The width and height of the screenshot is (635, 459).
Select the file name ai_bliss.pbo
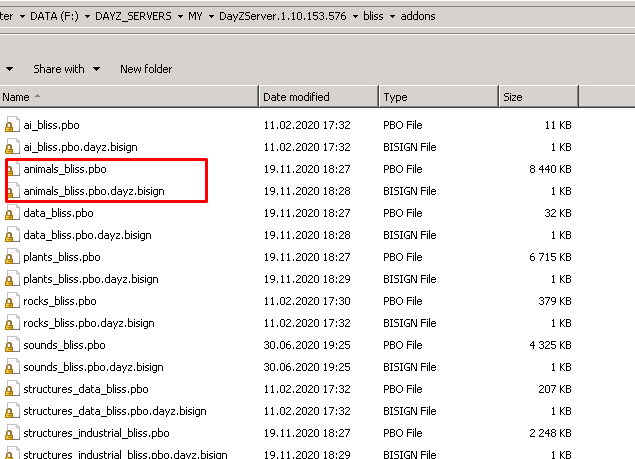[x=51, y=125]
